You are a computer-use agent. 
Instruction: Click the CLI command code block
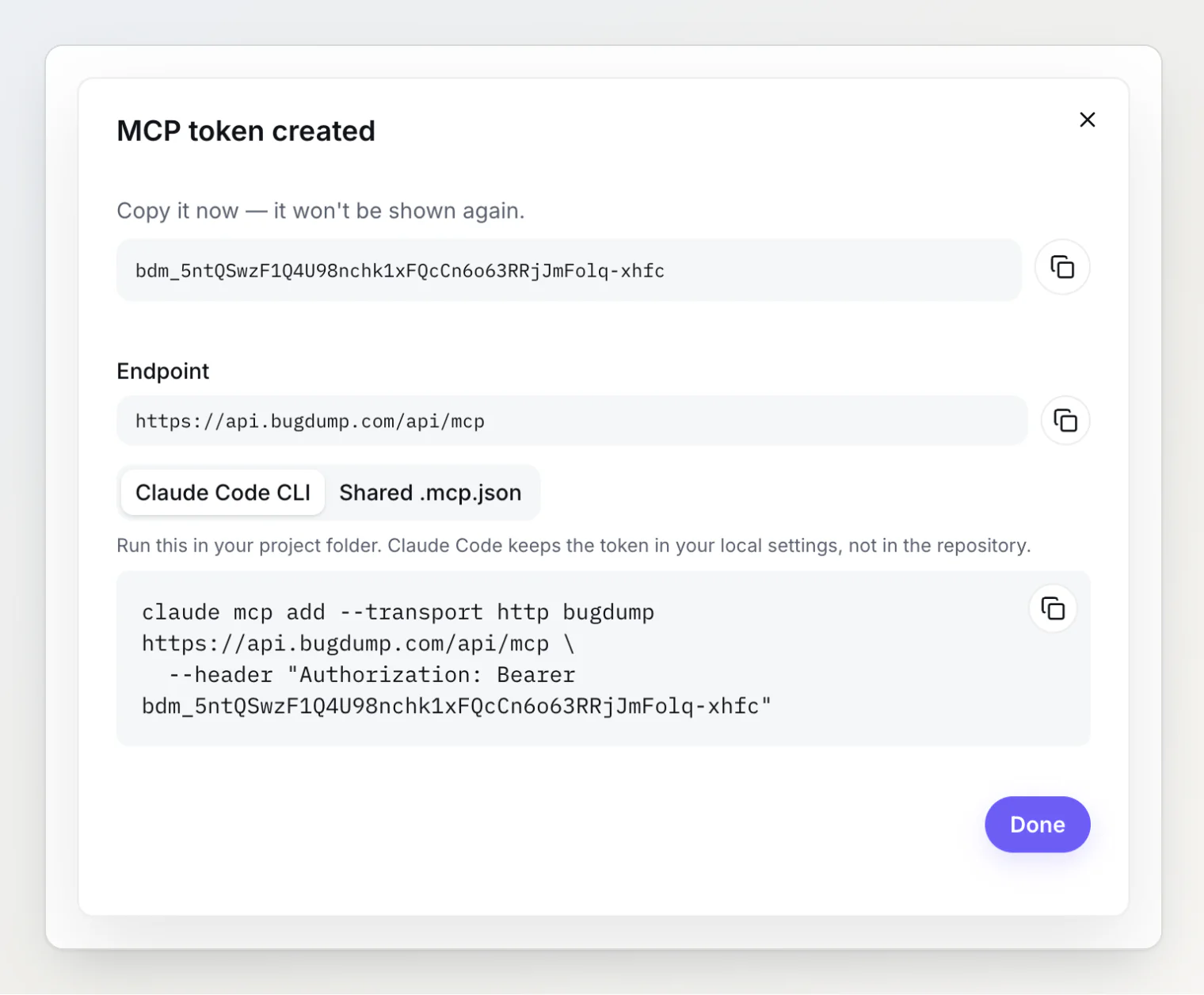tap(604, 658)
